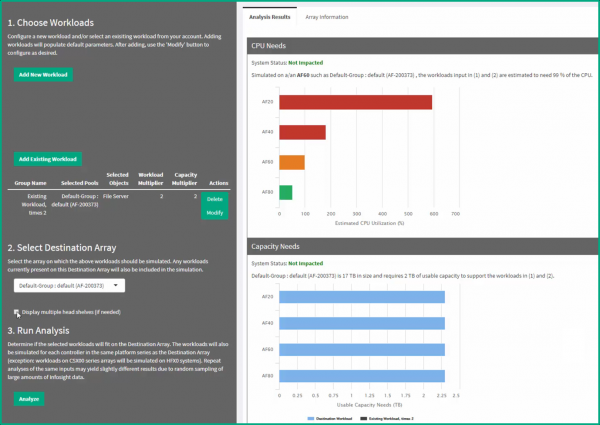
Task: Click the AF80 capacity needs bar
Action: pos(362,376)
